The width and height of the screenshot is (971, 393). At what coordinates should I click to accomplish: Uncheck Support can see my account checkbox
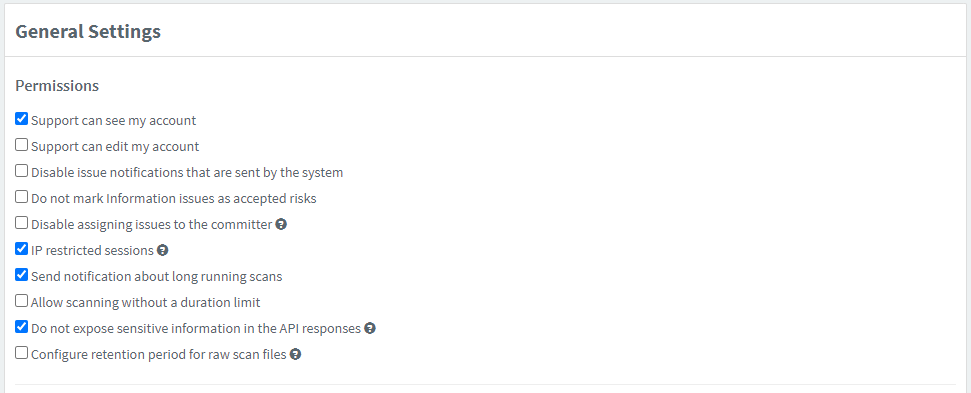[22, 119]
